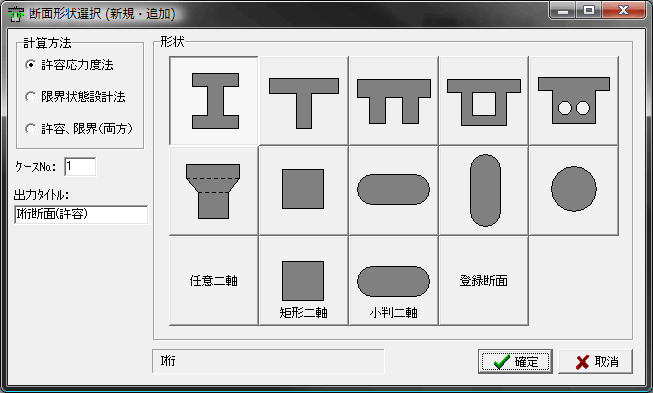This screenshot has width=653, height=393.
Task: Select the box girder with square hollow
Action: [484, 101]
